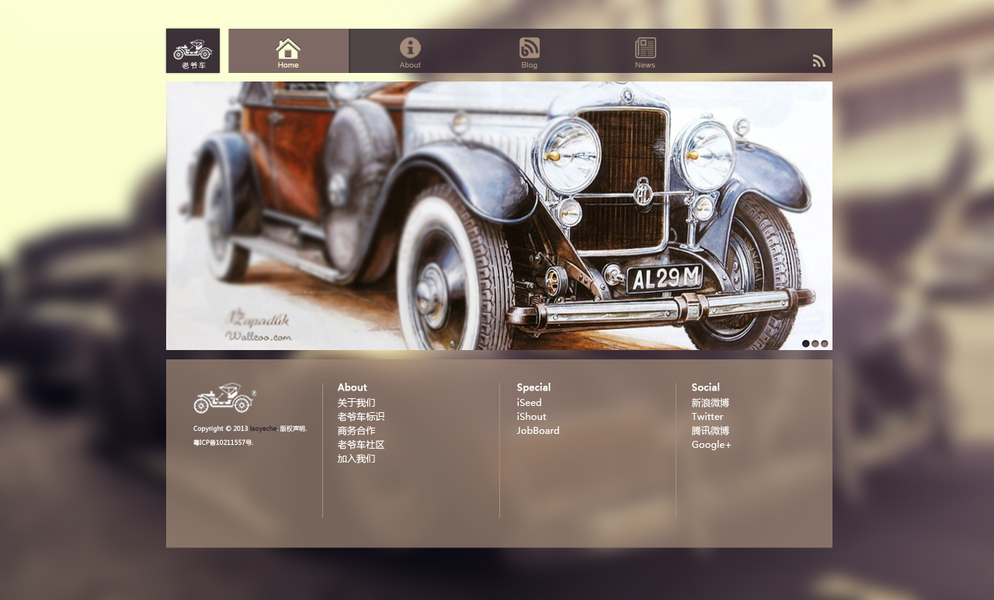994x600 pixels.
Task: Open the iSeed link under Special
Action: pos(529,403)
